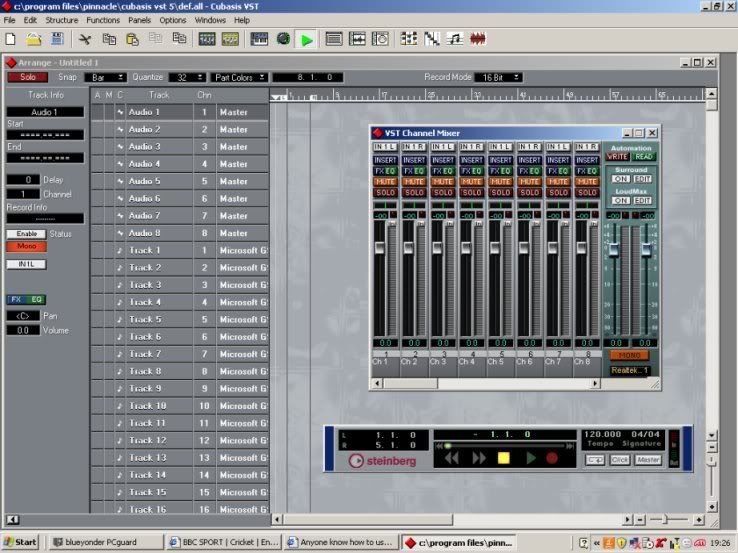Fast forward using the transport bar double-right arrows
The width and height of the screenshot is (738, 553).
click(479, 458)
